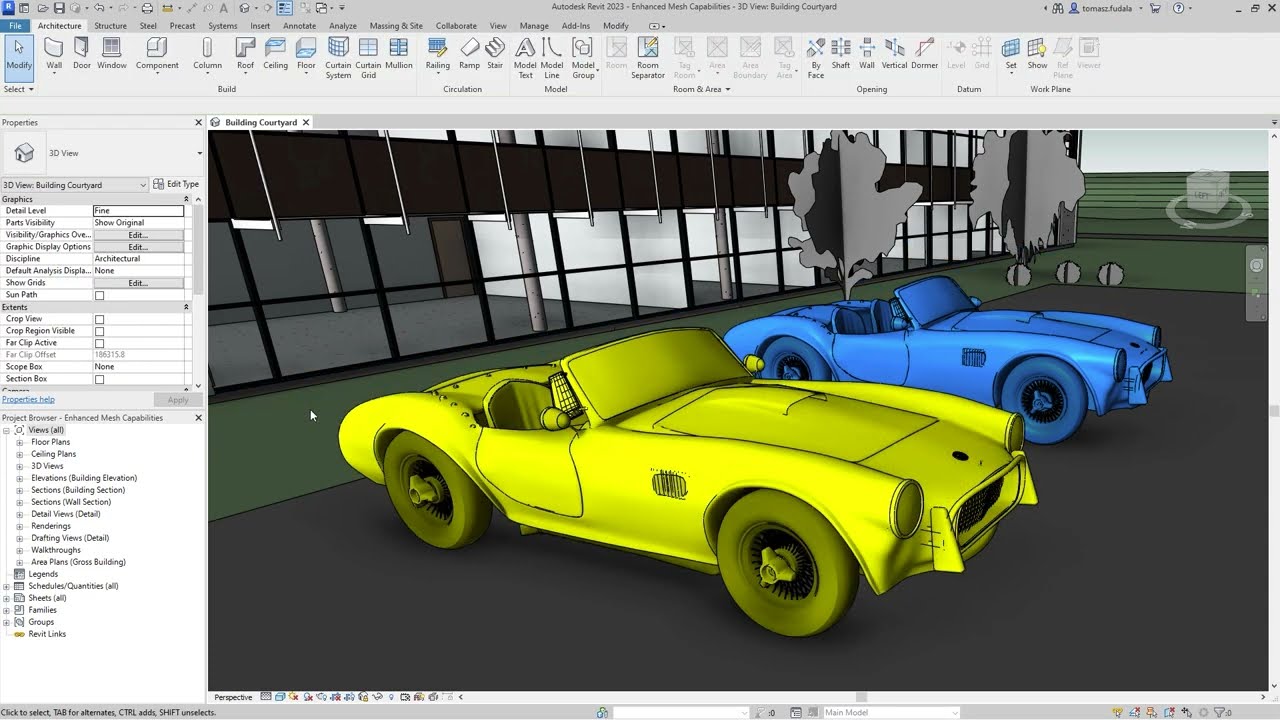Image resolution: width=1280 pixels, height=720 pixels.
Task: Toggle the Section Box checkbox
Action: point(99,379)
